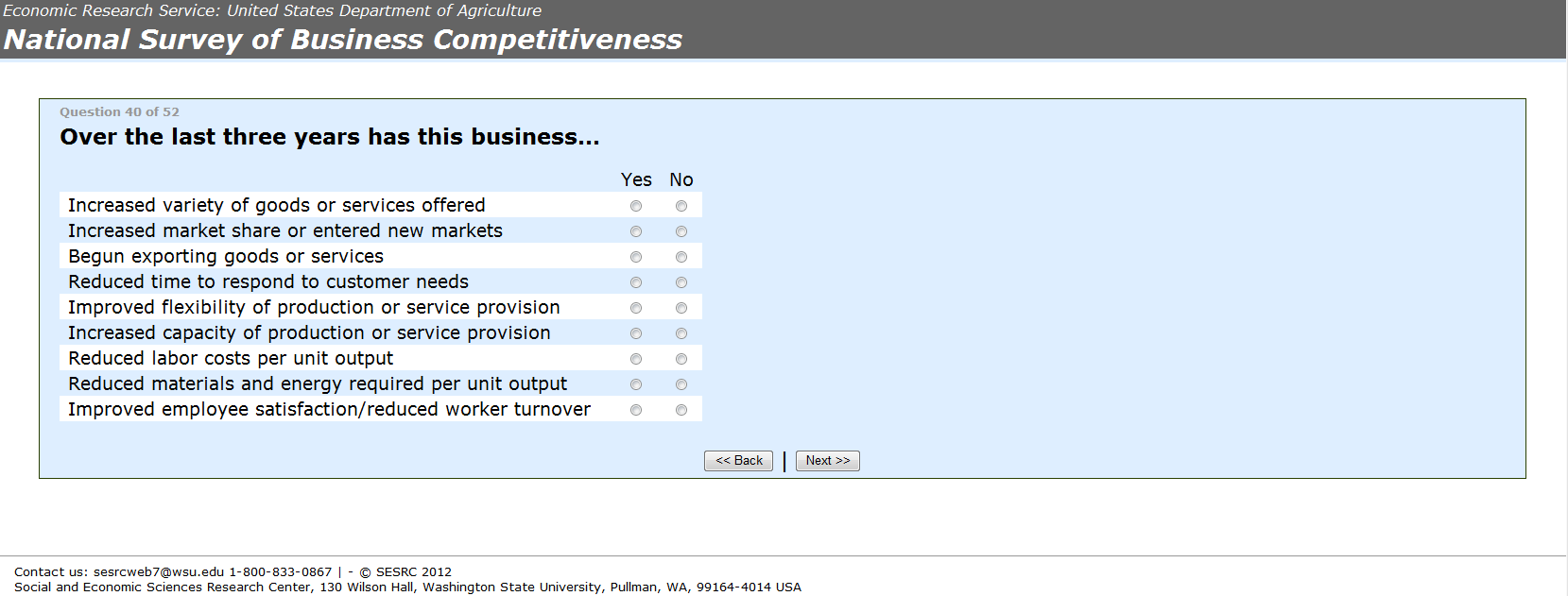The height and width of the screenshot is (596, 1568).
Task: Select Yes for improved employee satisfaction
Action: 636,410
